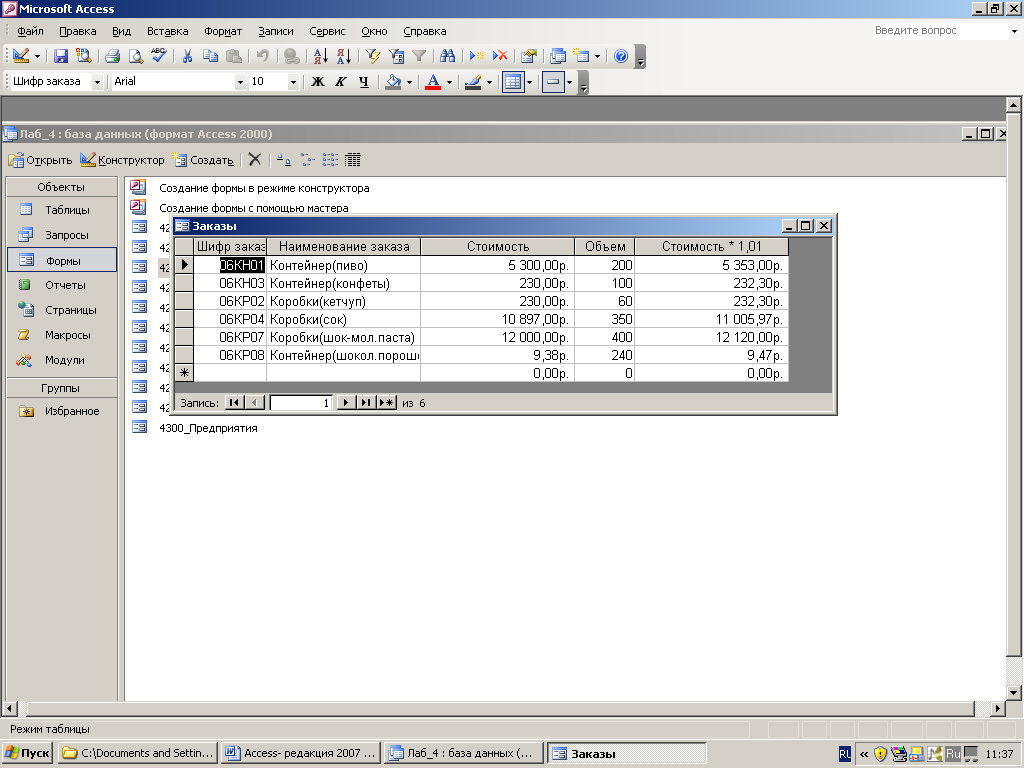Select Запросы in Объекты panel
This screenshot has width=1024, height=768.
point(62,235)
